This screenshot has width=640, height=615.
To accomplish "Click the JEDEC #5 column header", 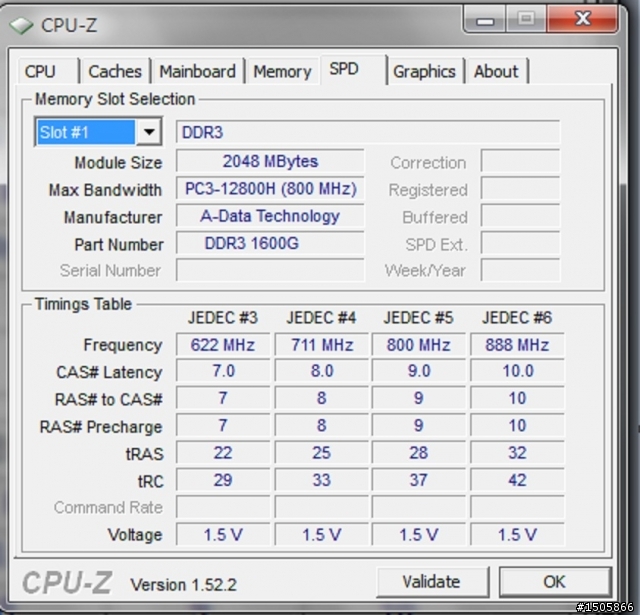I will [418, 317].
